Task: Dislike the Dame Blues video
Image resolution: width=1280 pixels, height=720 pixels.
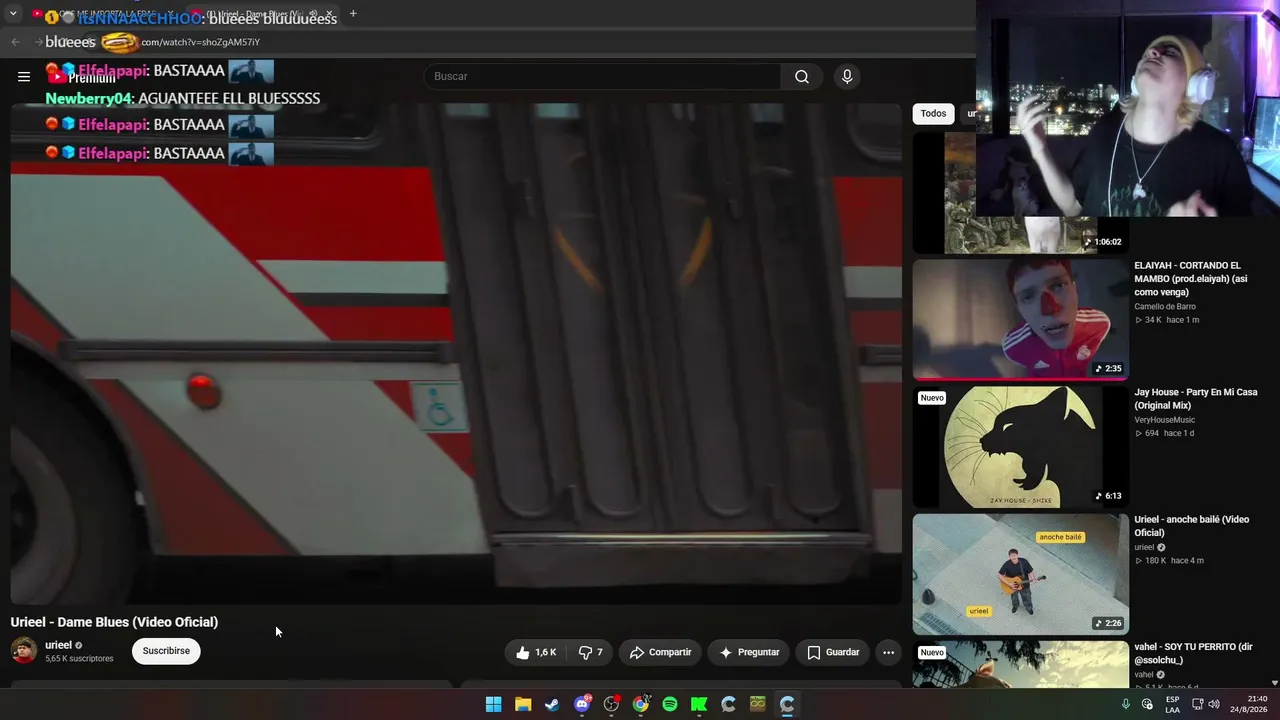Action: 591,652
